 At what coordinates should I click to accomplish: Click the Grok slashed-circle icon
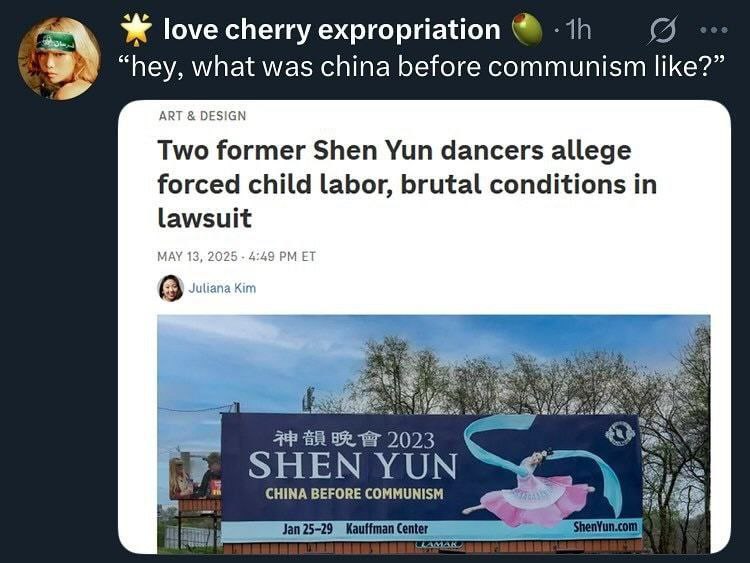[x=663, y=30]
